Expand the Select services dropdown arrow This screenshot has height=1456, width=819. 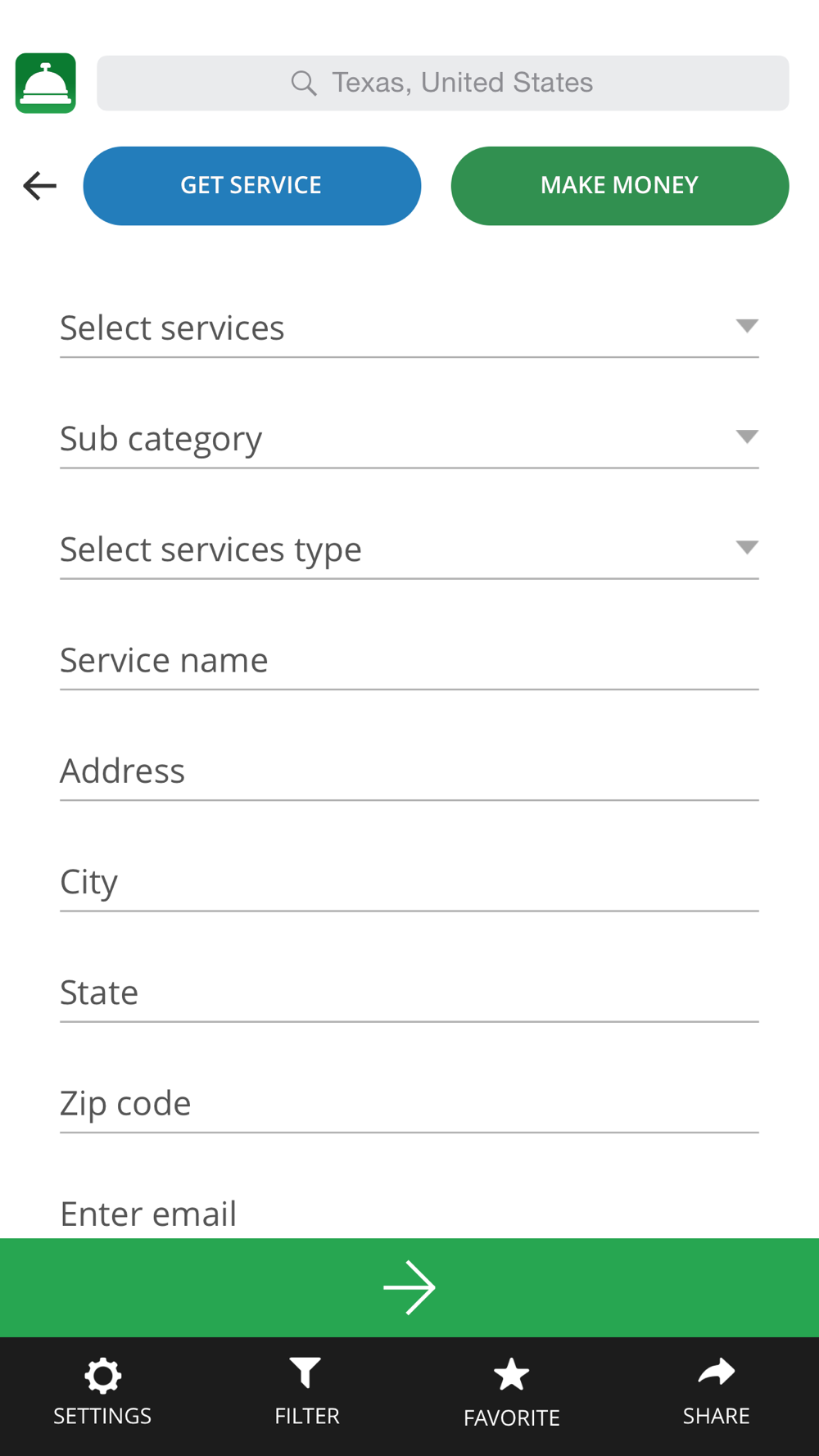pos(747,326)
